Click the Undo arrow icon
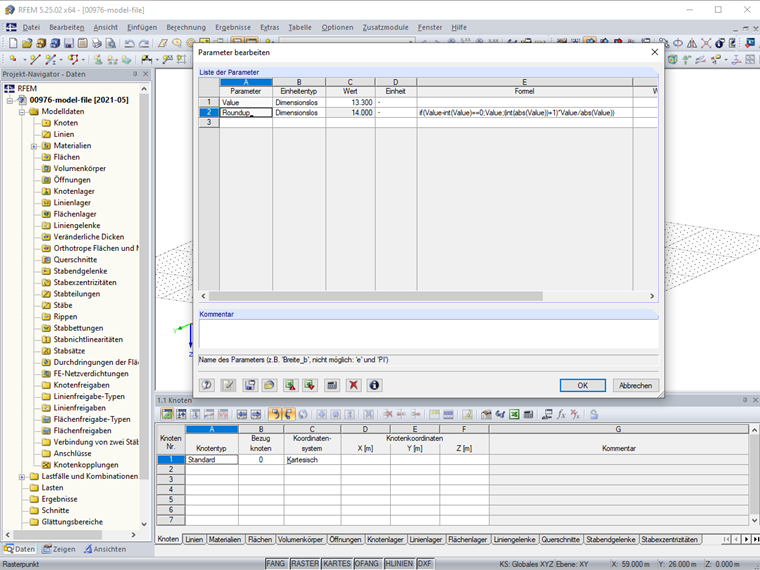Image resolution: width=760 pixels, height=570 pixels. tap(129, 43)
